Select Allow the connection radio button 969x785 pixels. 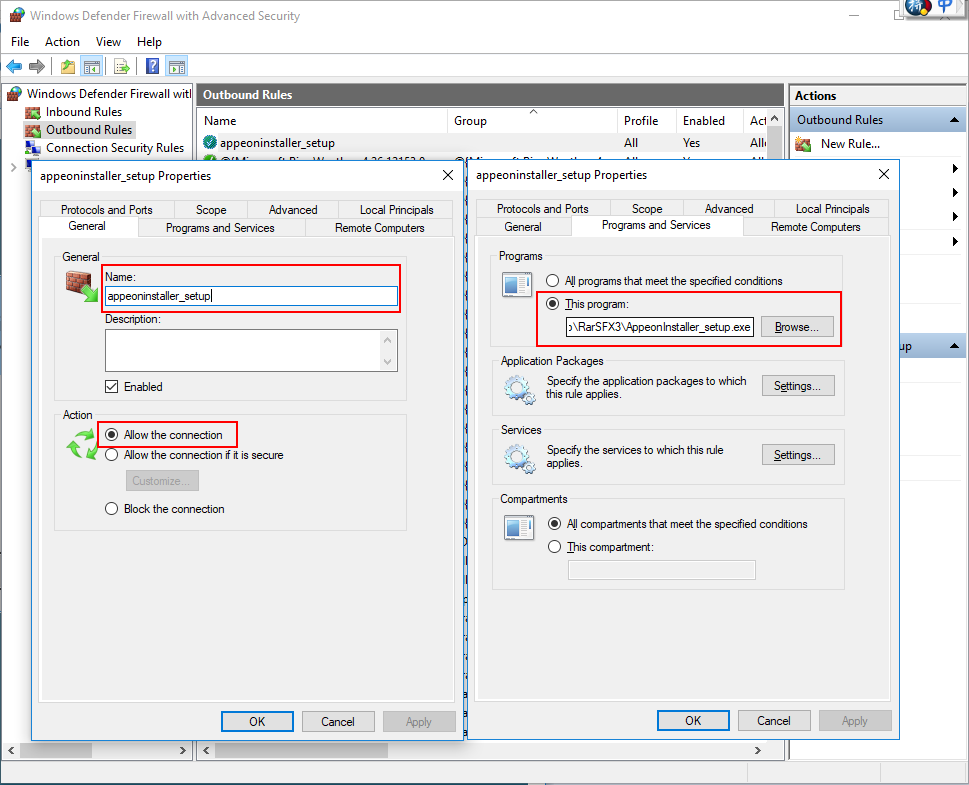(111, 434)
